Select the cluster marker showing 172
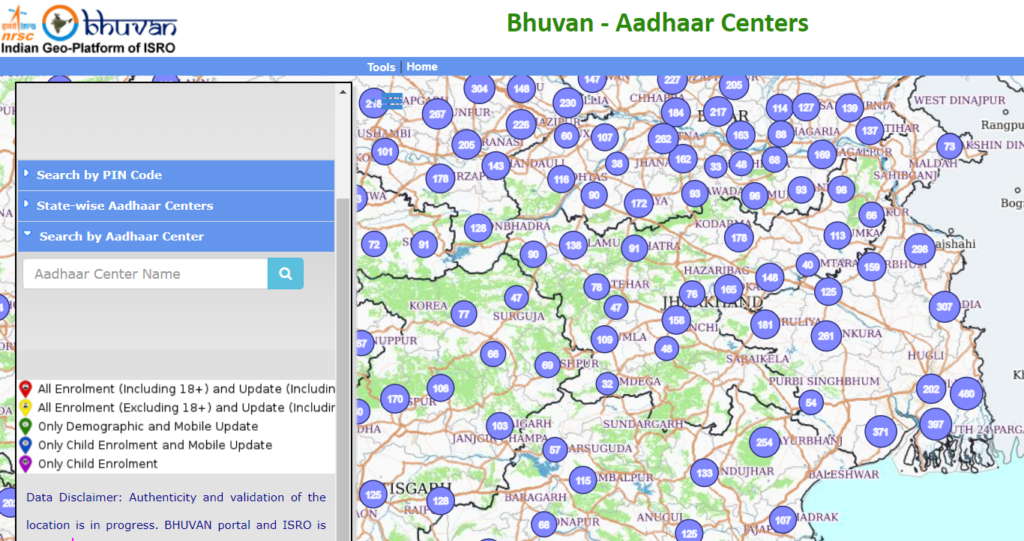 [x=639, y=203]
